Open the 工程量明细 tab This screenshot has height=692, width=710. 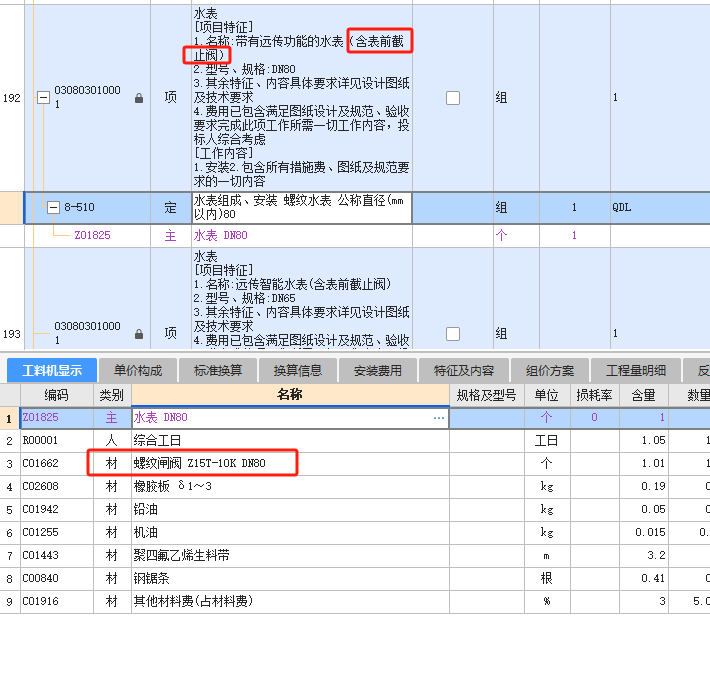[x=636, y=370]
